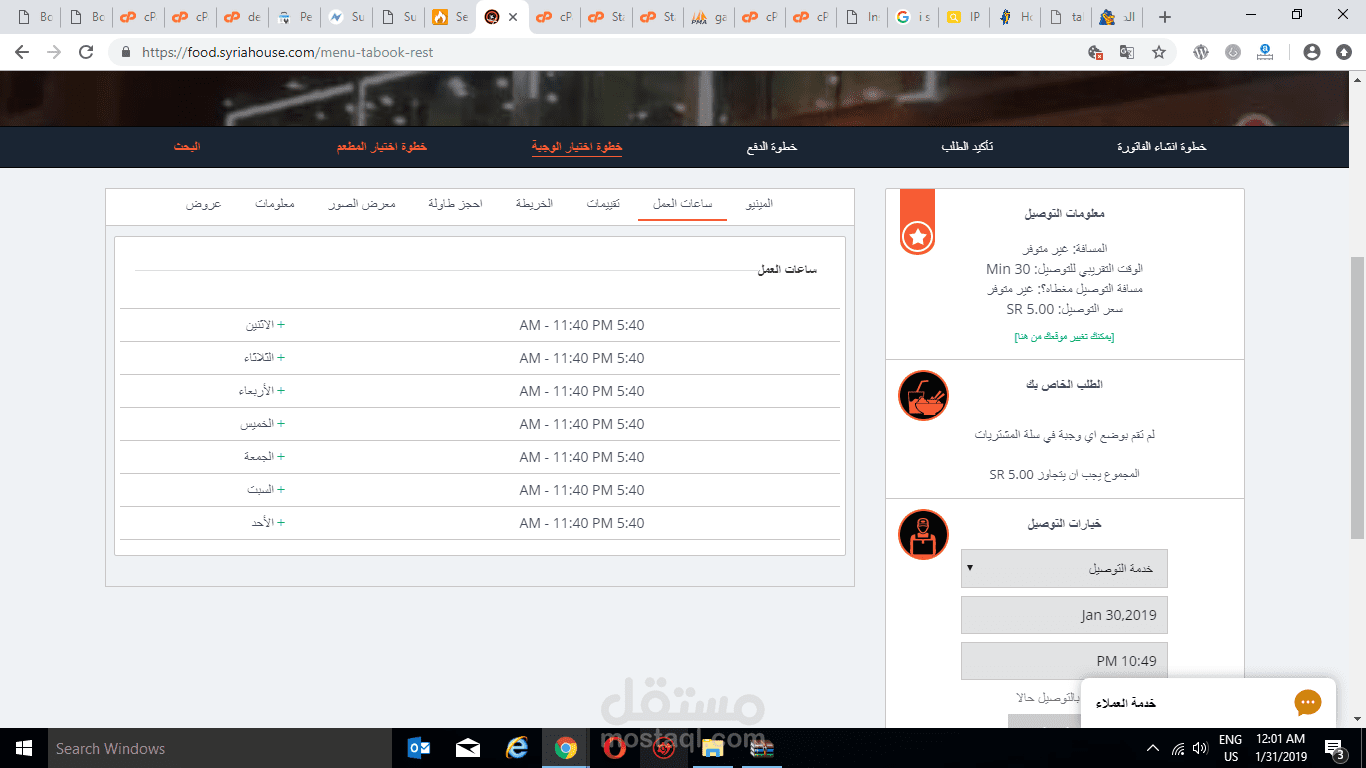The image size is (1366, 768).
Task: Click the delivery person icon
Action: pos(923,535)
